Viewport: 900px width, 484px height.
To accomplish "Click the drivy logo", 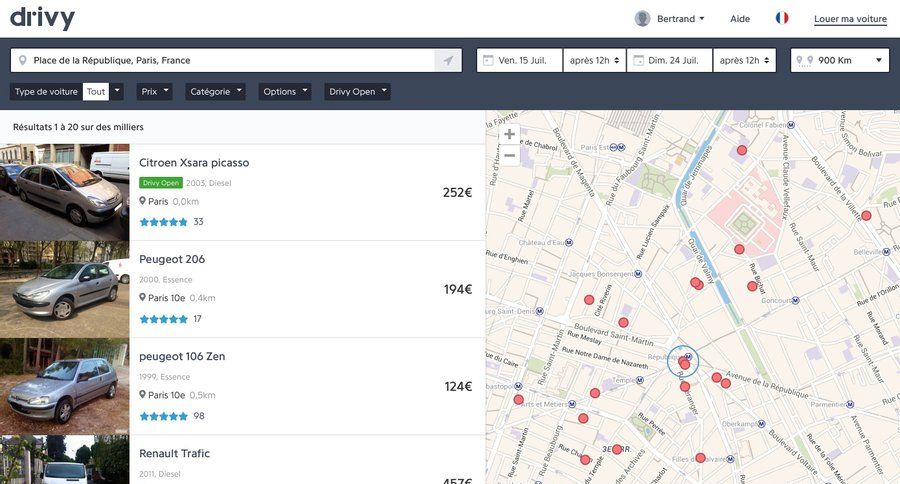I will tap(42, 18).
